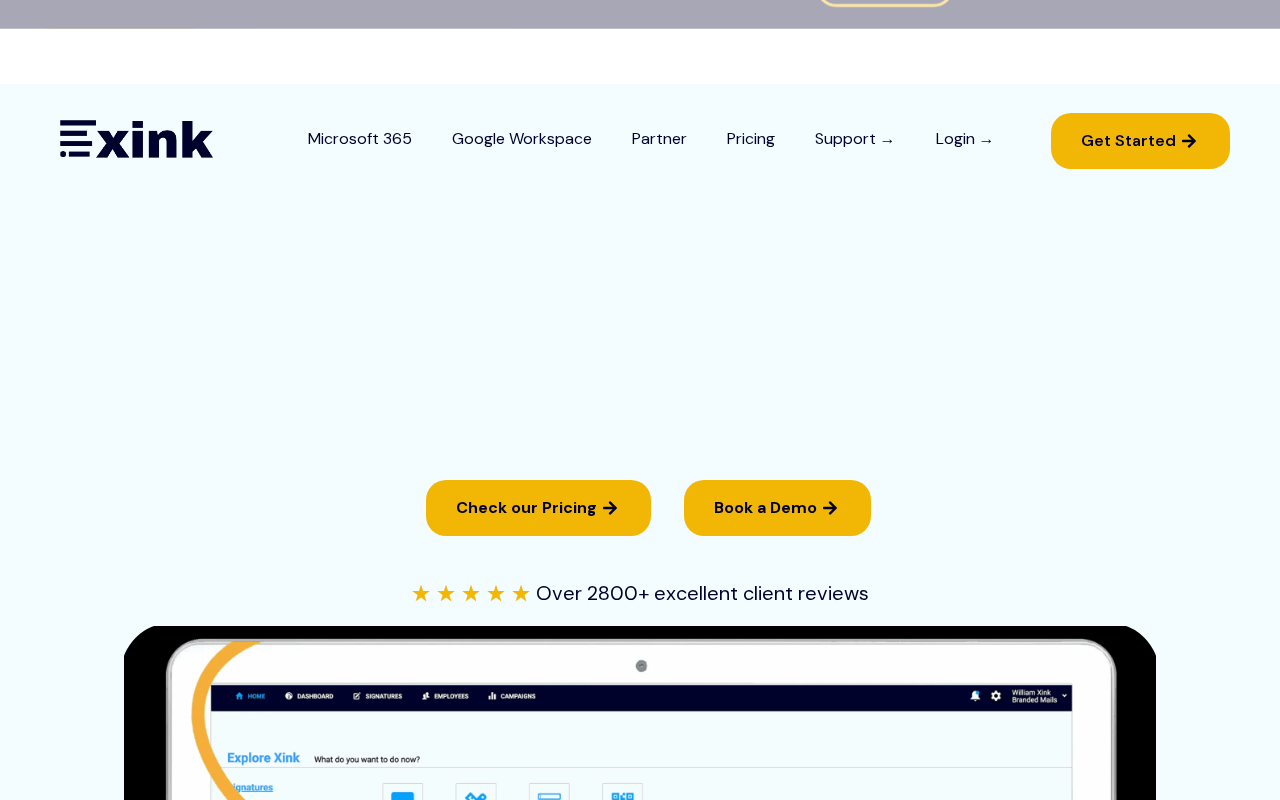Select Pricing in the navigation bar

pos(751,139)
